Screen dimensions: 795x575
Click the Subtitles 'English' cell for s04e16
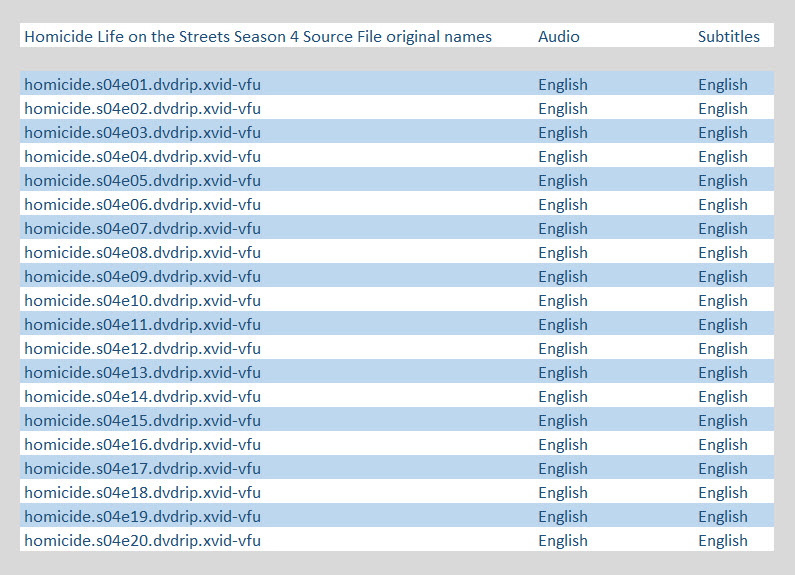[722, 444]
